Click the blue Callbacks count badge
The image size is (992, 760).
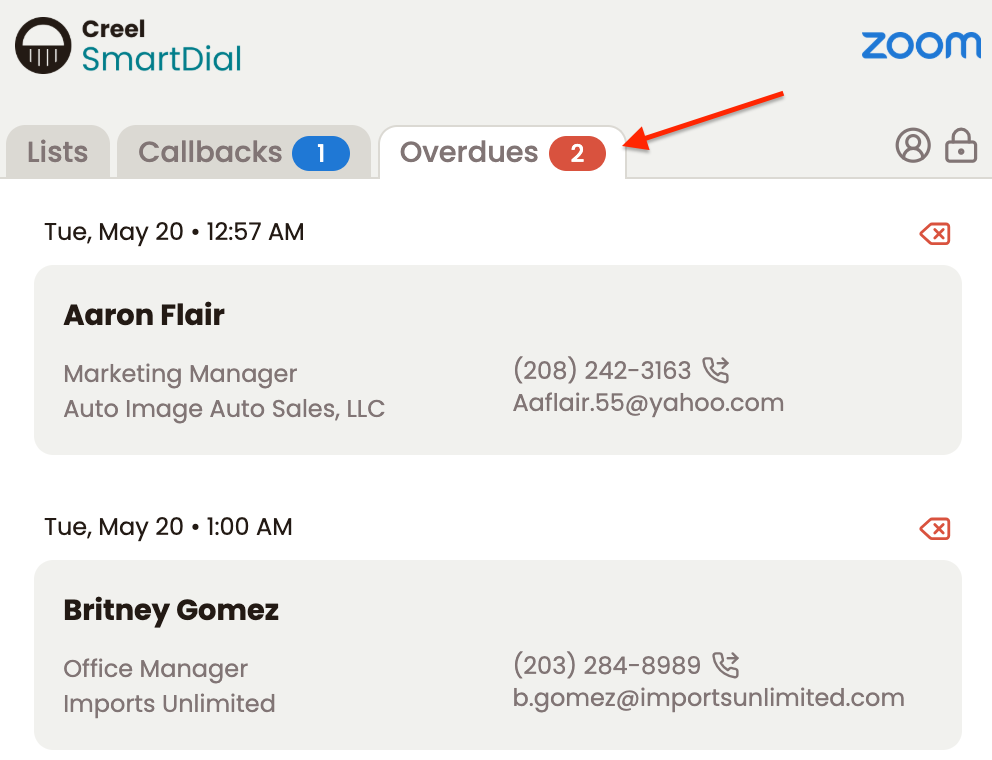(x=321, y=153)
